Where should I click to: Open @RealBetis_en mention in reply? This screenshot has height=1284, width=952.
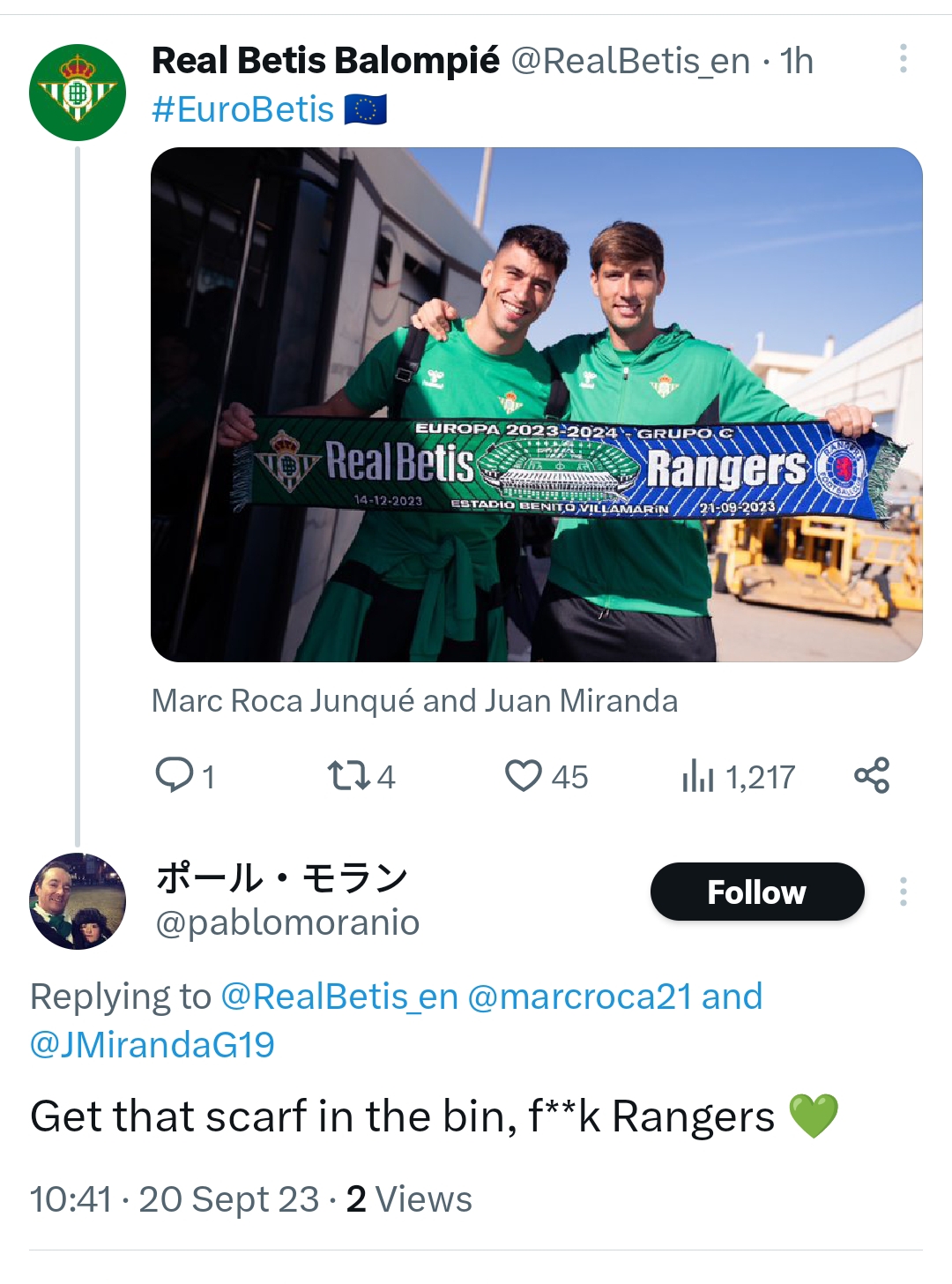point(339,997)
